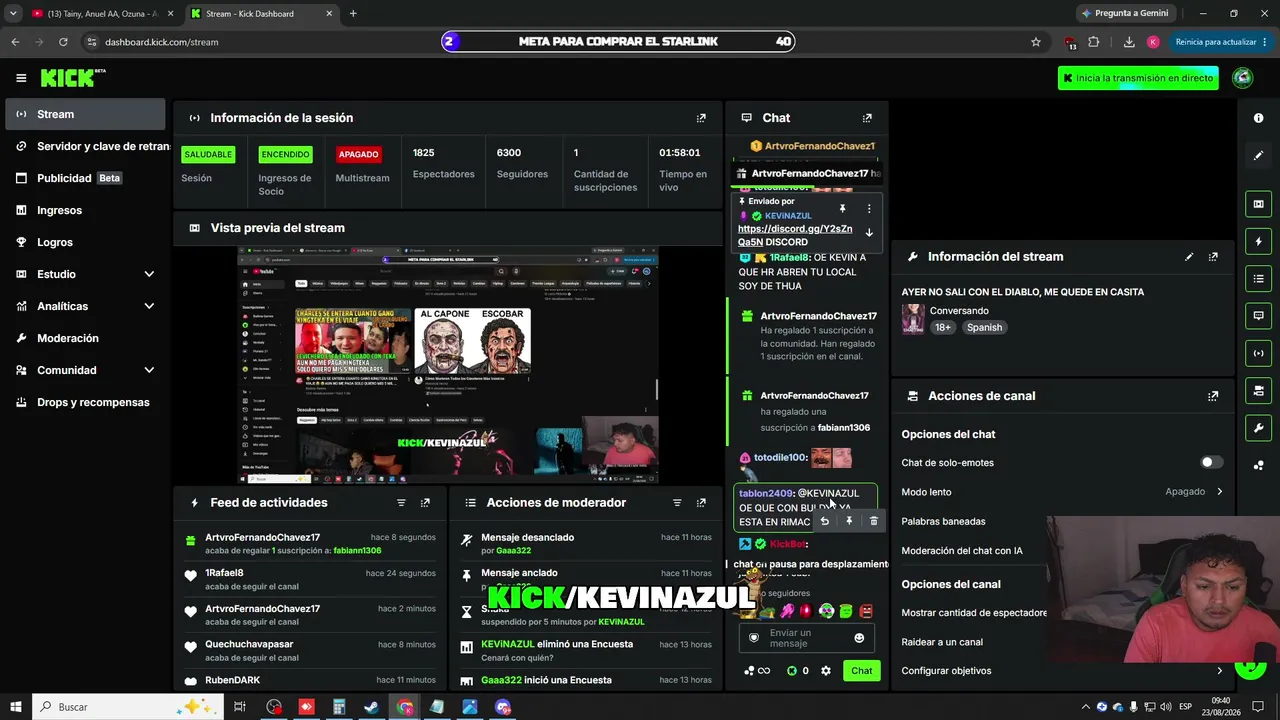This screenshot has width=1280, height=720.
Task: Pop out the Información de la sesión panel
Action: point(701,118)
